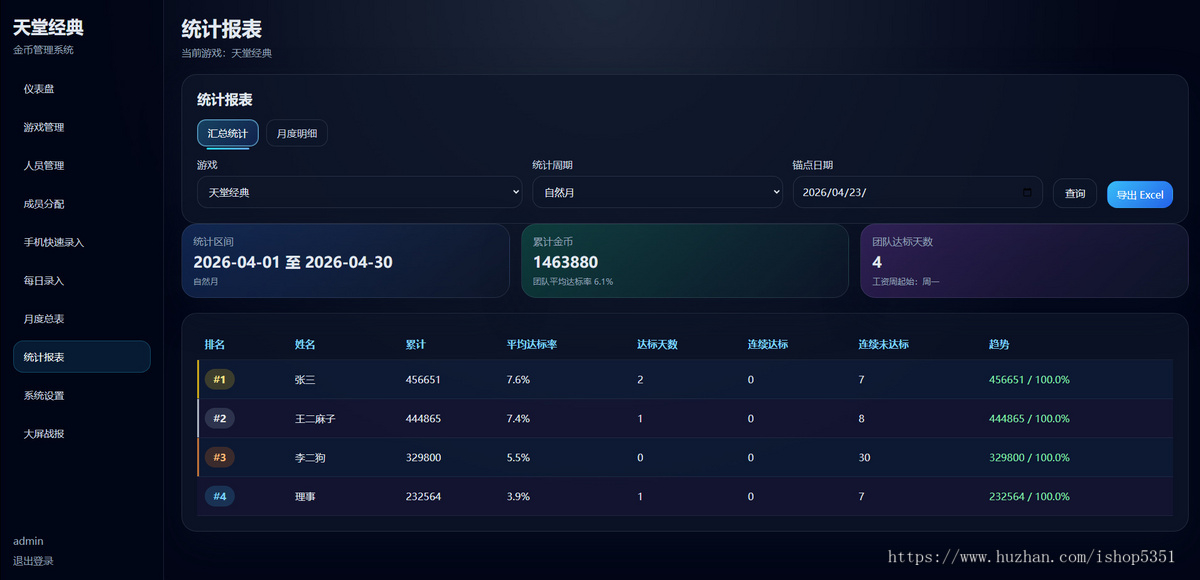The image size is (1200, 580).
Task: Open 月度总表 from the sidebar
Action: pos(82,319)
